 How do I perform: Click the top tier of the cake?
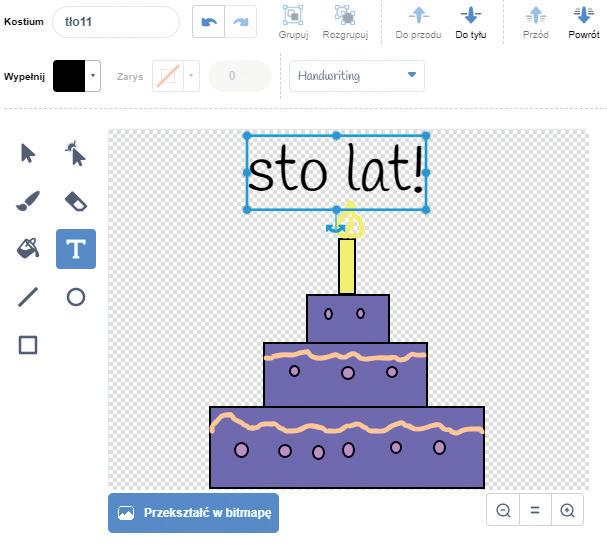(x=348, y=319)
